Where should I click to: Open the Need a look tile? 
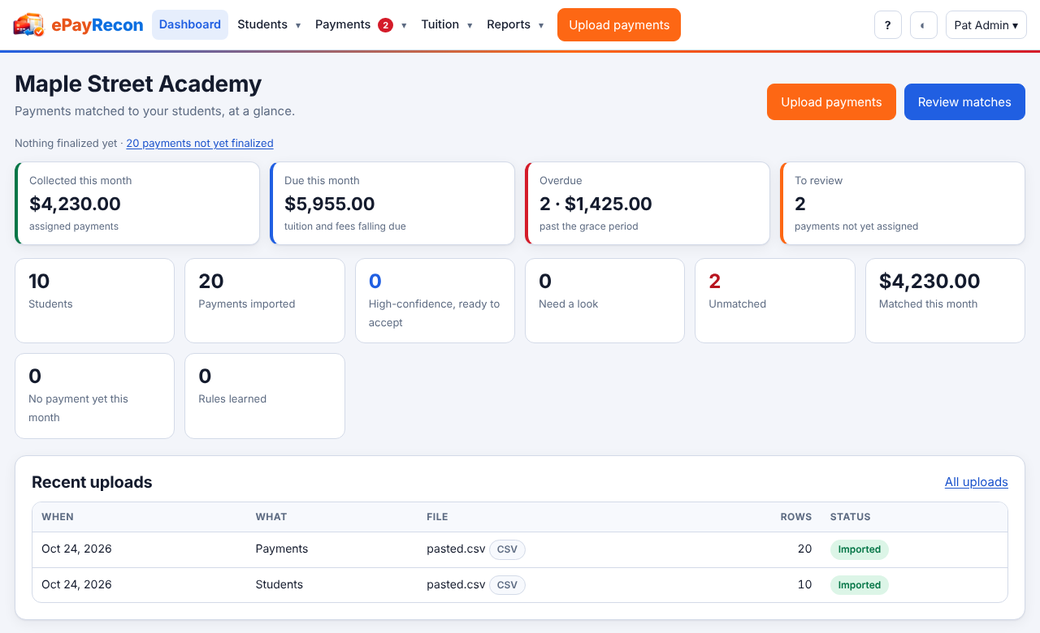point(605,301)
